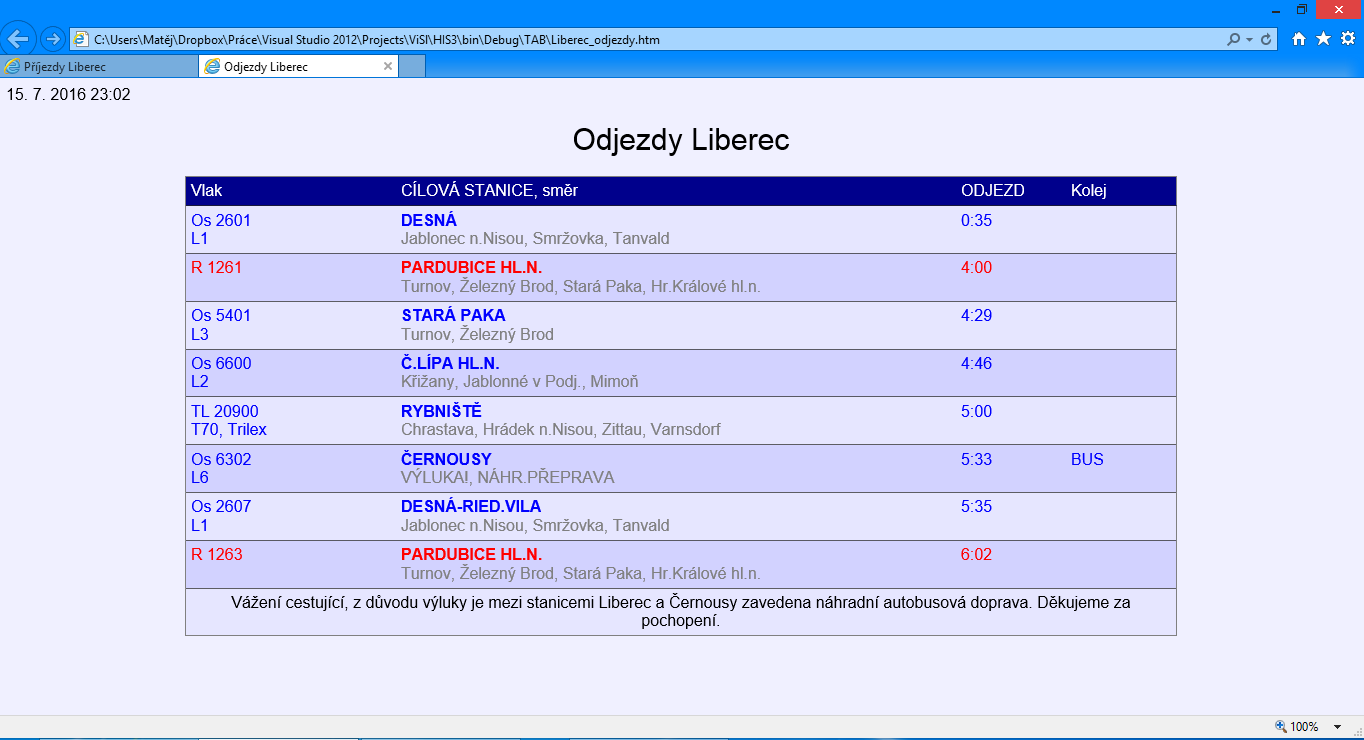Image resolution: width=1364 pixels, height=740 pixels.
Task: Click the page icon left of the address
Action: 81,40
